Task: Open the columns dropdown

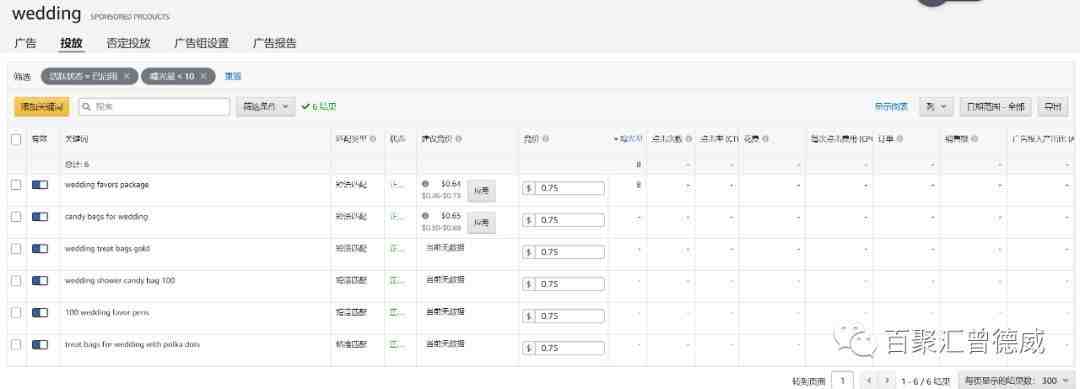Action: click(x=936, y=107)
